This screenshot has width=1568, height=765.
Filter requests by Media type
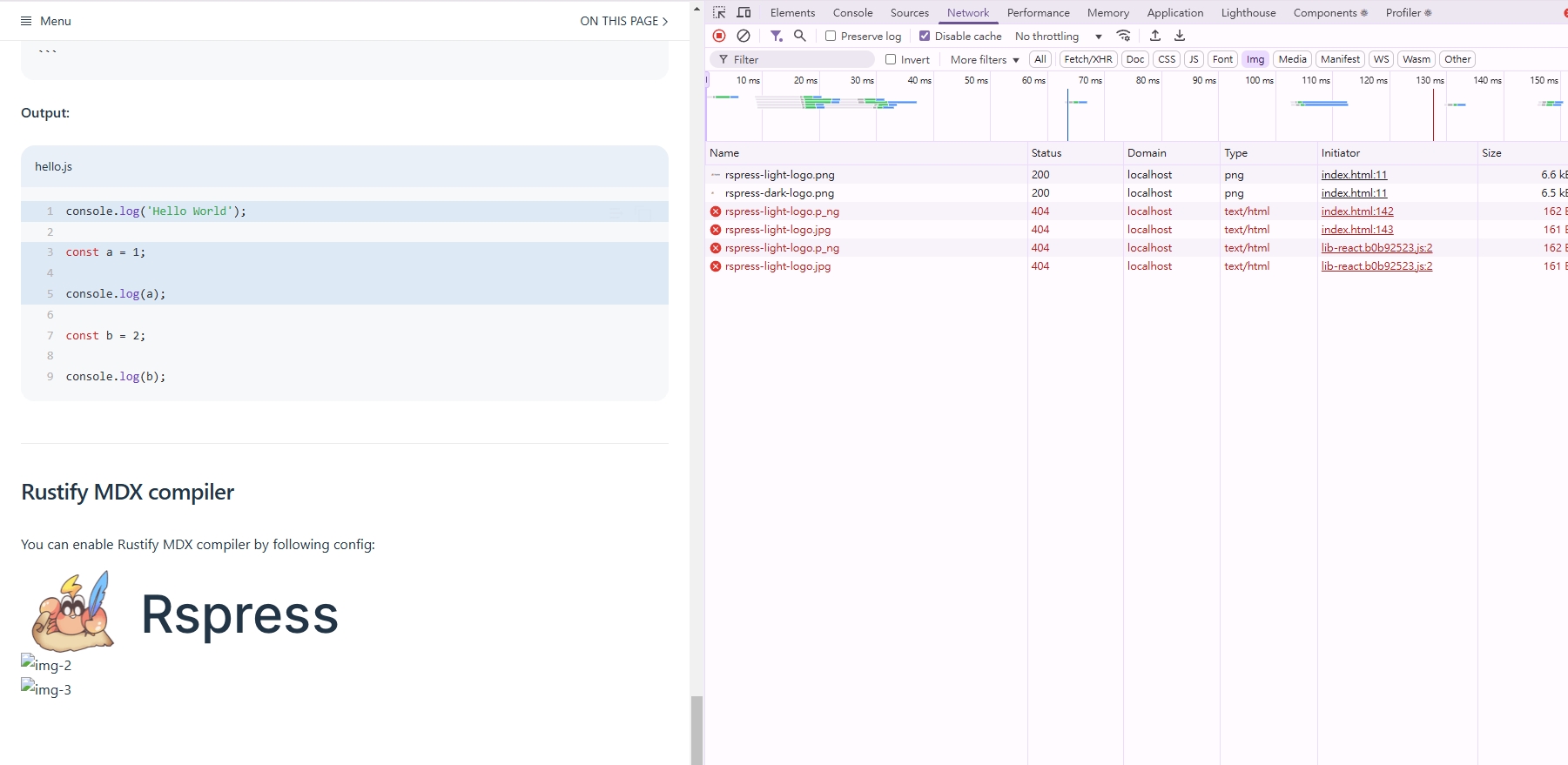[x=1292, y=59]
